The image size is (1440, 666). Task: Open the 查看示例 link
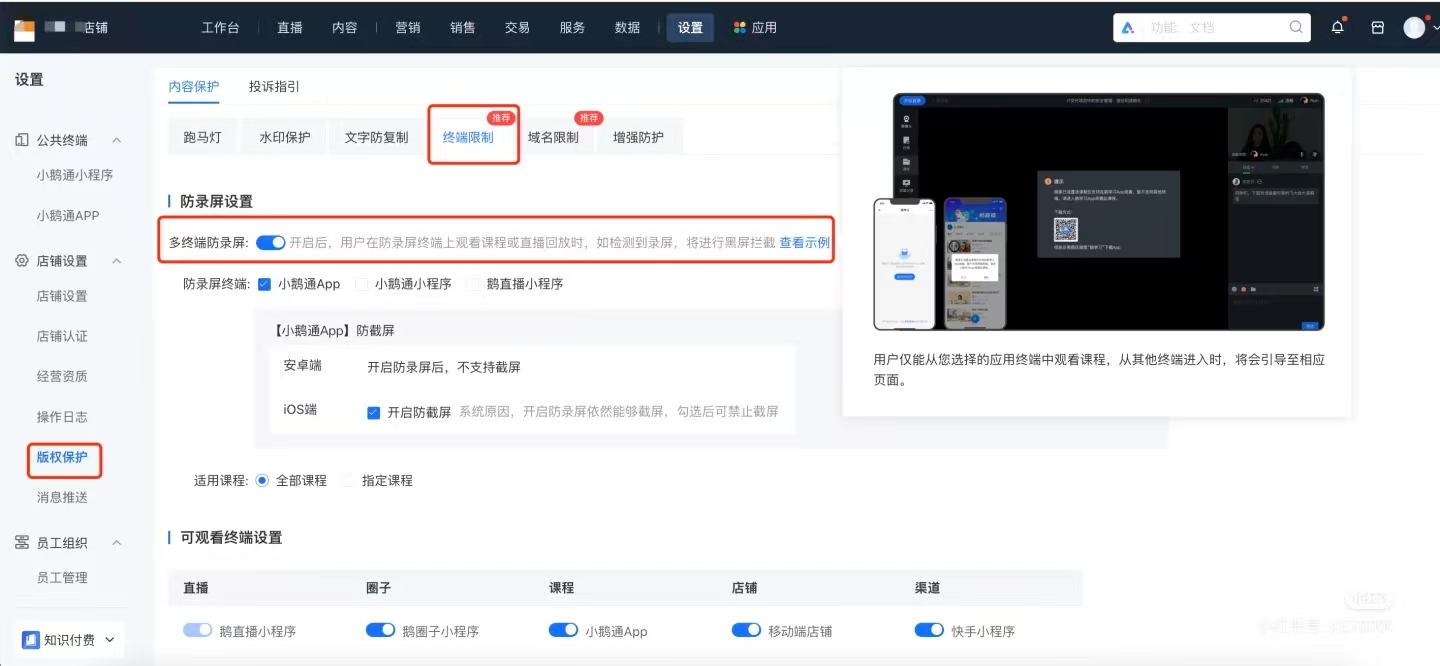805,242
